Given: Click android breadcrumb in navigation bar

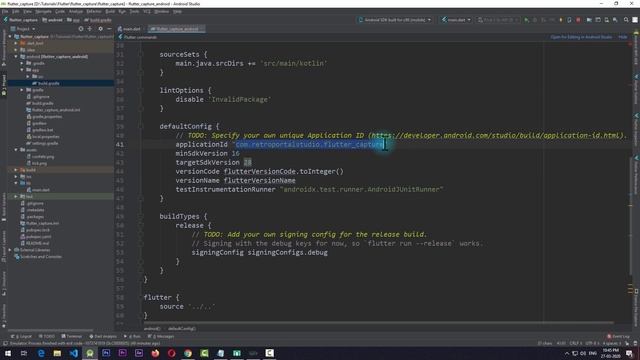Looking at the screenshot, I should pyautogui.click(x=52, y=20).
